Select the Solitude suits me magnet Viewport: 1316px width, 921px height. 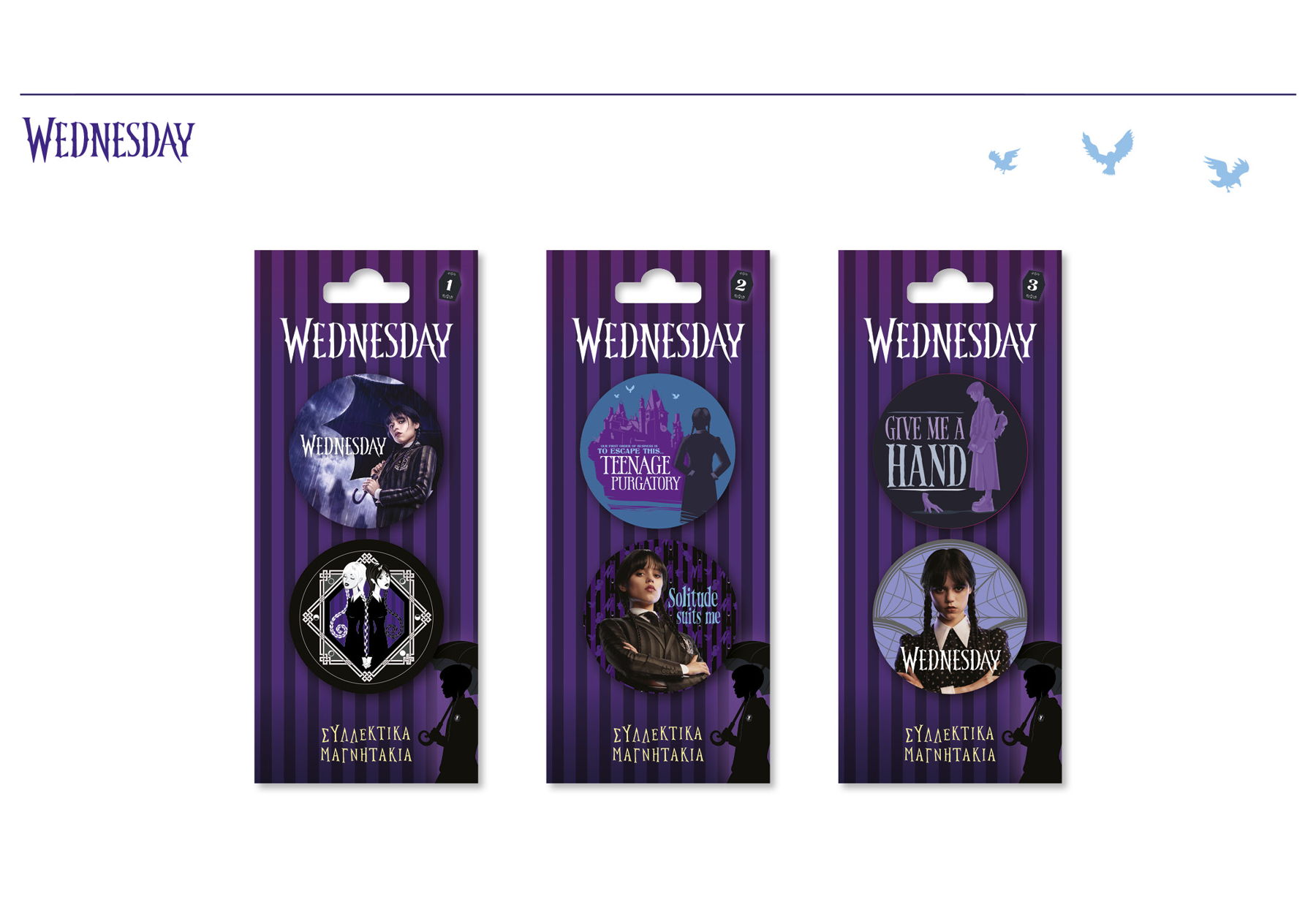pyautogui.click(x=657, y=616)
